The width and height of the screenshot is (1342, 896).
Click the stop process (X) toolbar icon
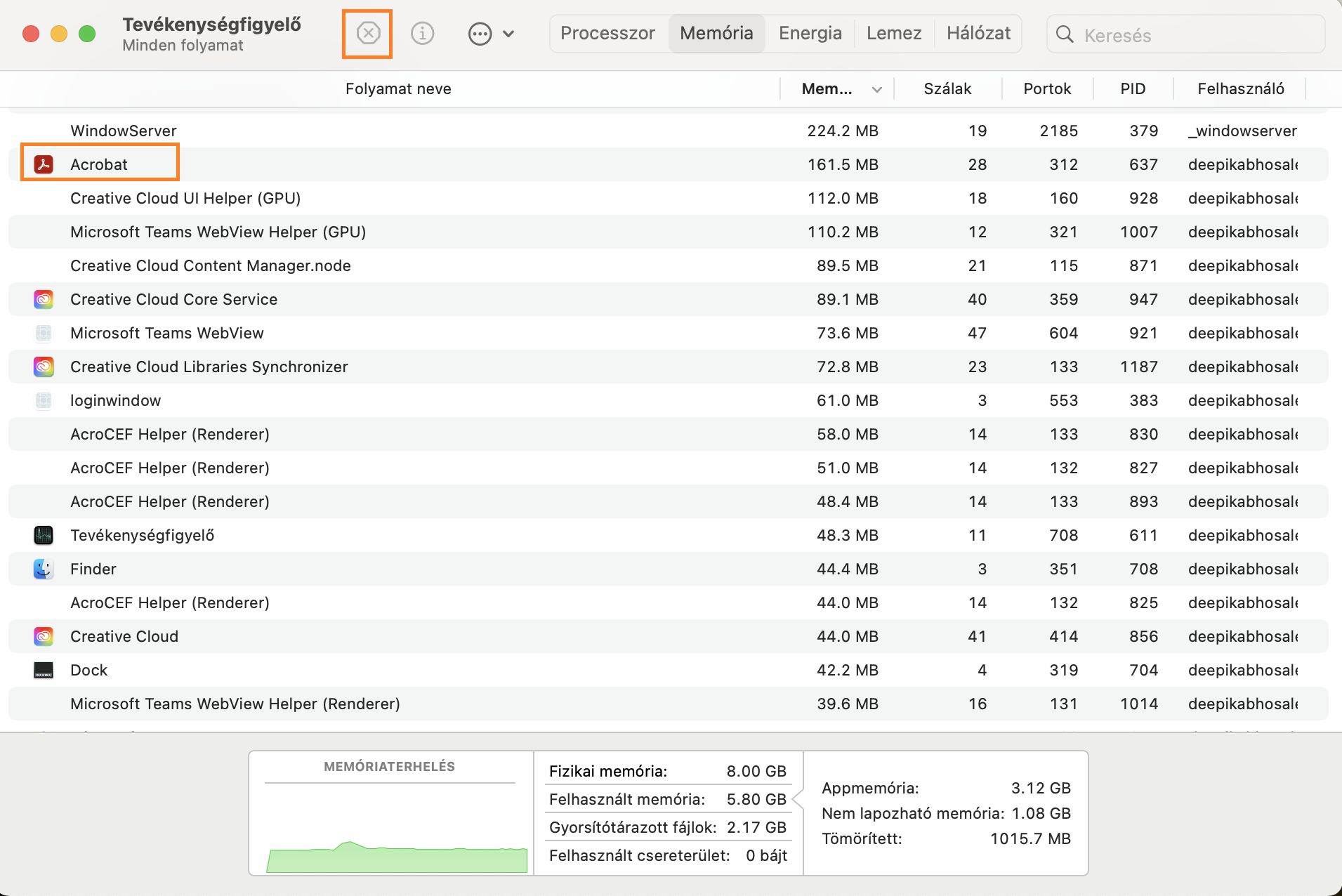pyautogui.click(x=368, y=33)
